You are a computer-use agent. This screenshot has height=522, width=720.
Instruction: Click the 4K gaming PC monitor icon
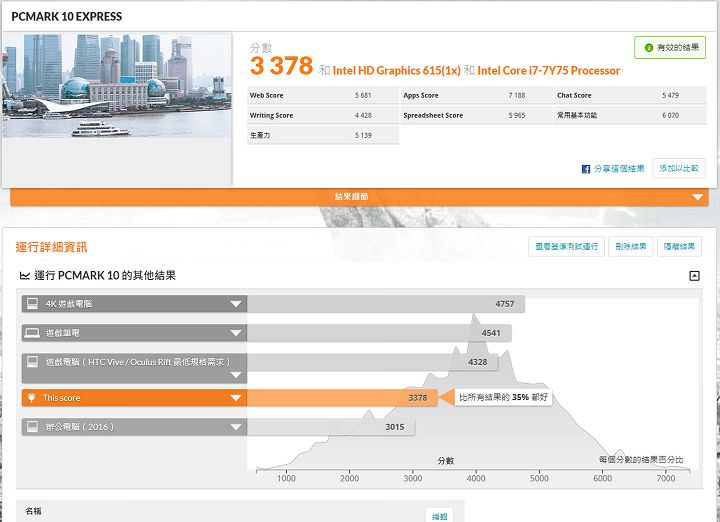[33, 303]
